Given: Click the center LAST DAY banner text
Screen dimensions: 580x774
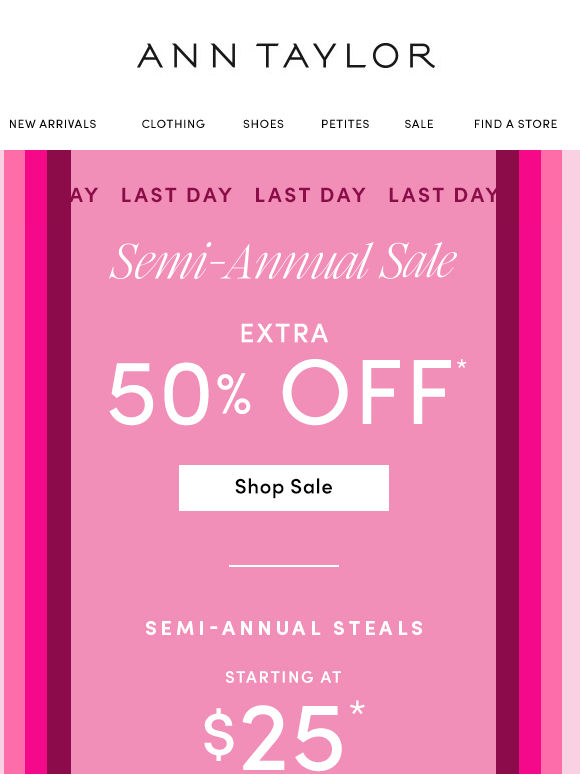Looking at the screenshot, I should [310, 195].
